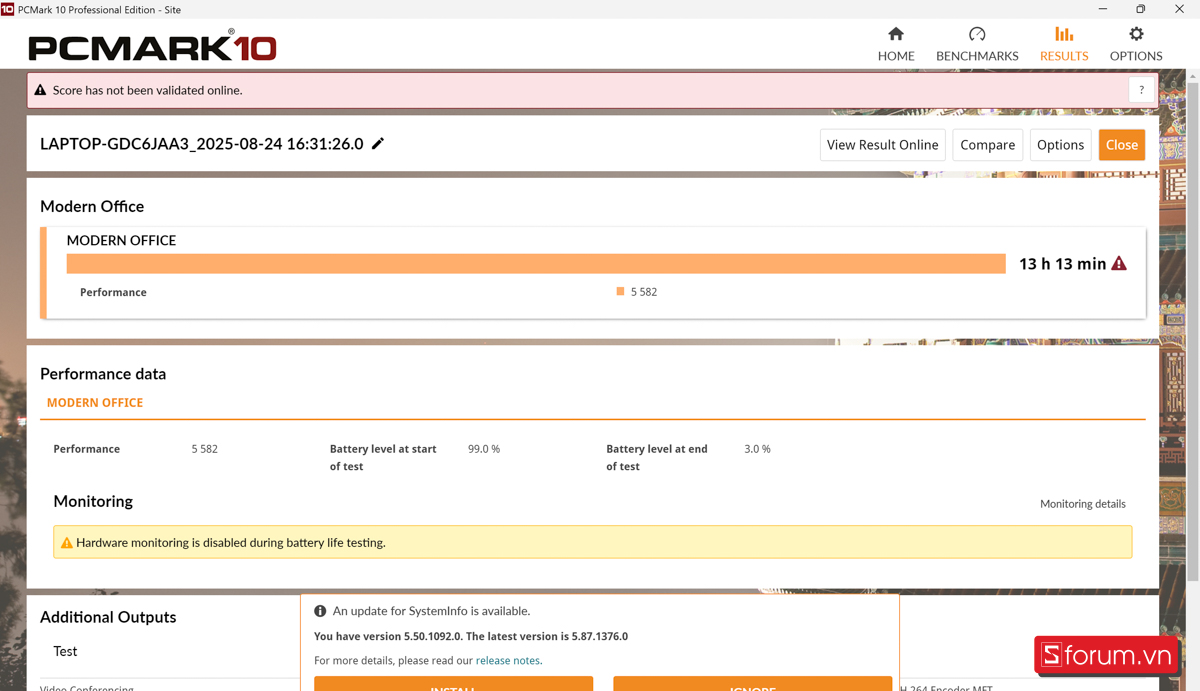Open Monitoring details link
Screen dimensions: 1200x691
click(x=1082, y=504)
